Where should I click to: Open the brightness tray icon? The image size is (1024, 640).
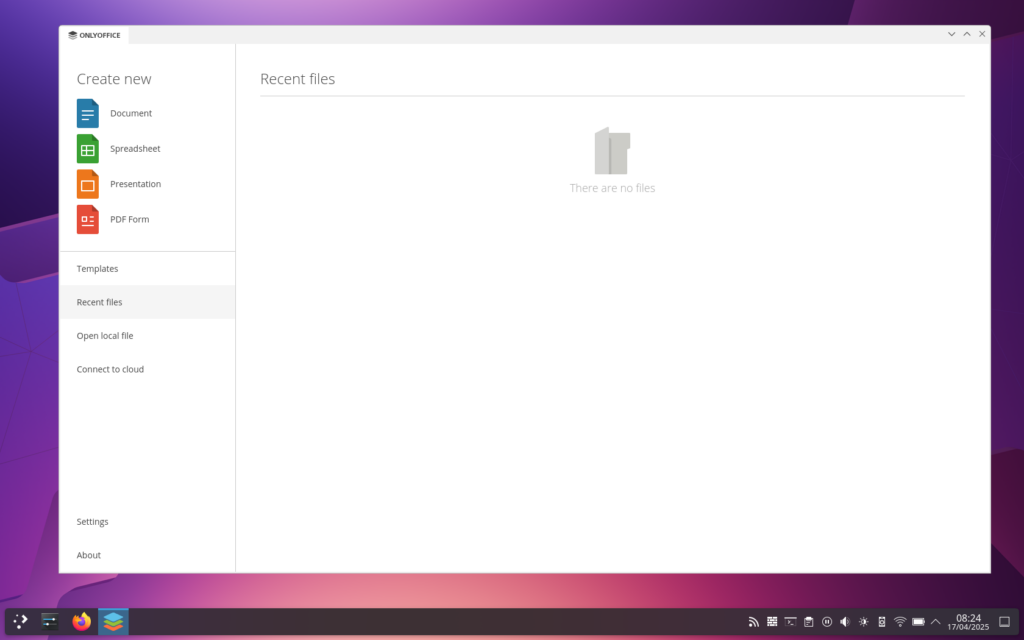tap(863, 622)
